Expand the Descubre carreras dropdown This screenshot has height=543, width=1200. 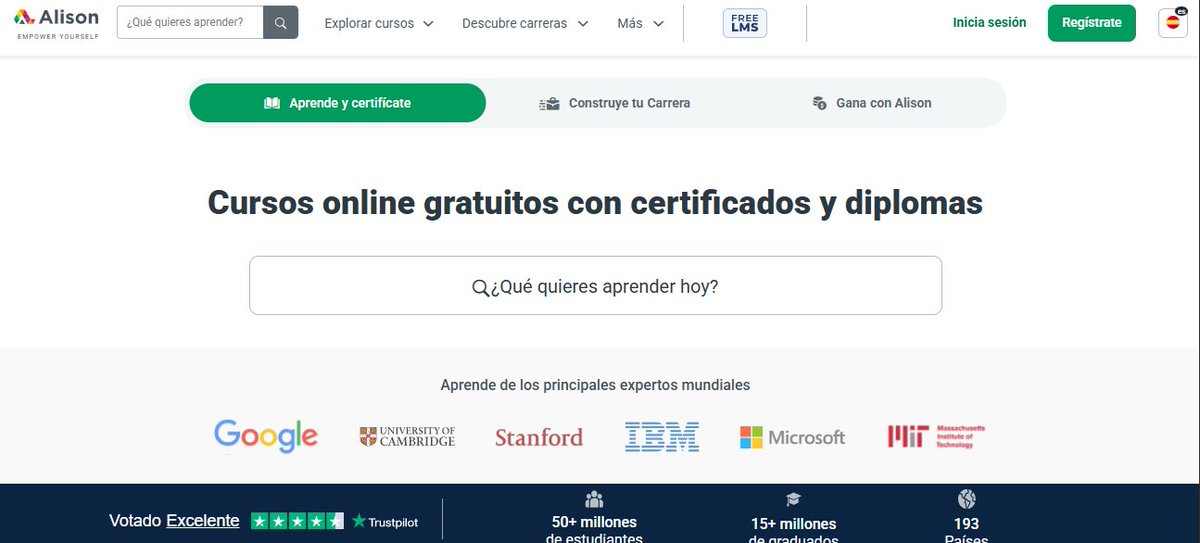(525, 23)
